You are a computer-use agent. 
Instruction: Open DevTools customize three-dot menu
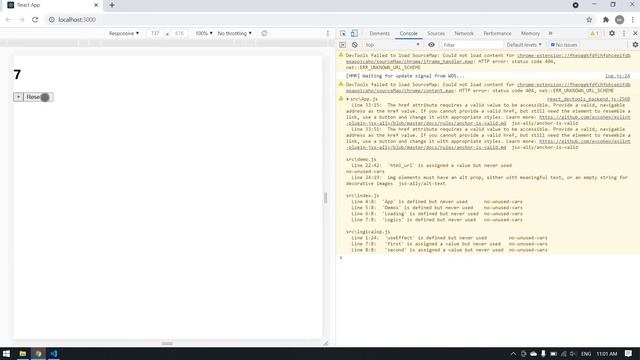click(x=624, y=33)
